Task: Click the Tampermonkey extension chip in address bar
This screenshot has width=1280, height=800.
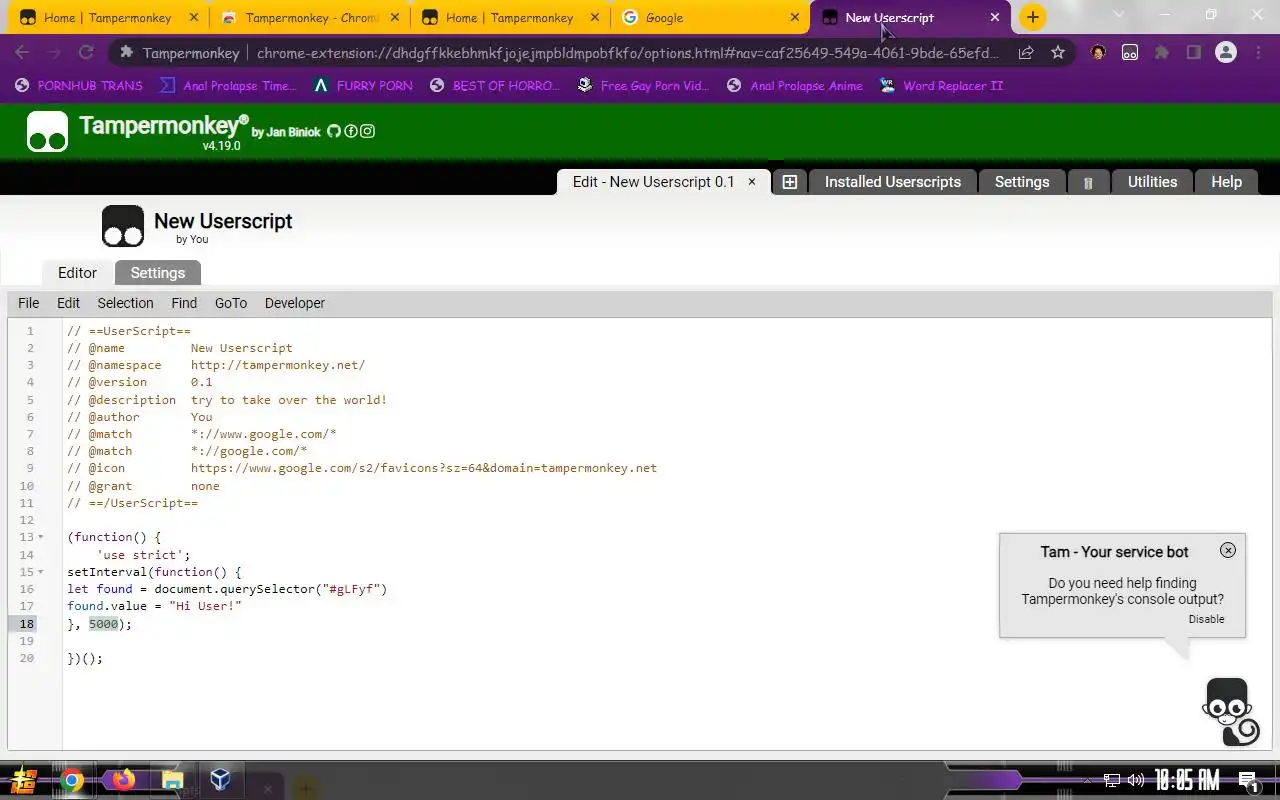Action: pyautogui.click(x=180, y=53)
